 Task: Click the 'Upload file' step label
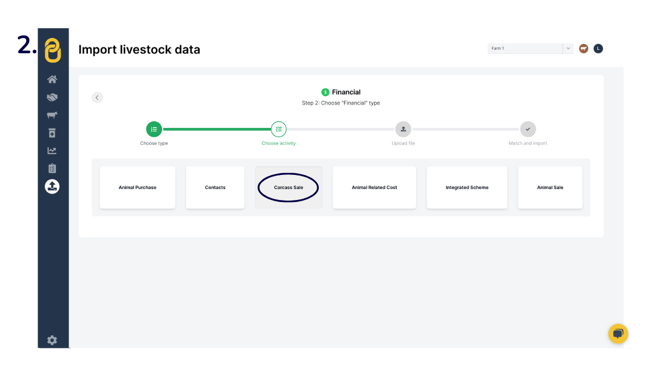point(403,143)
